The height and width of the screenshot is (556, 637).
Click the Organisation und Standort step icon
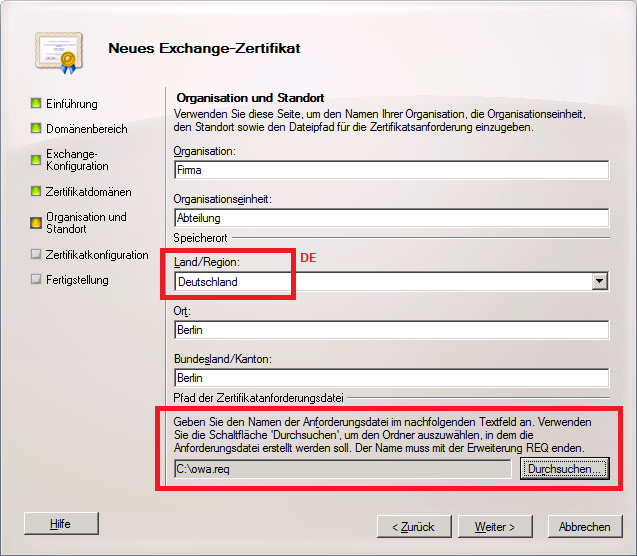(36, 223)
